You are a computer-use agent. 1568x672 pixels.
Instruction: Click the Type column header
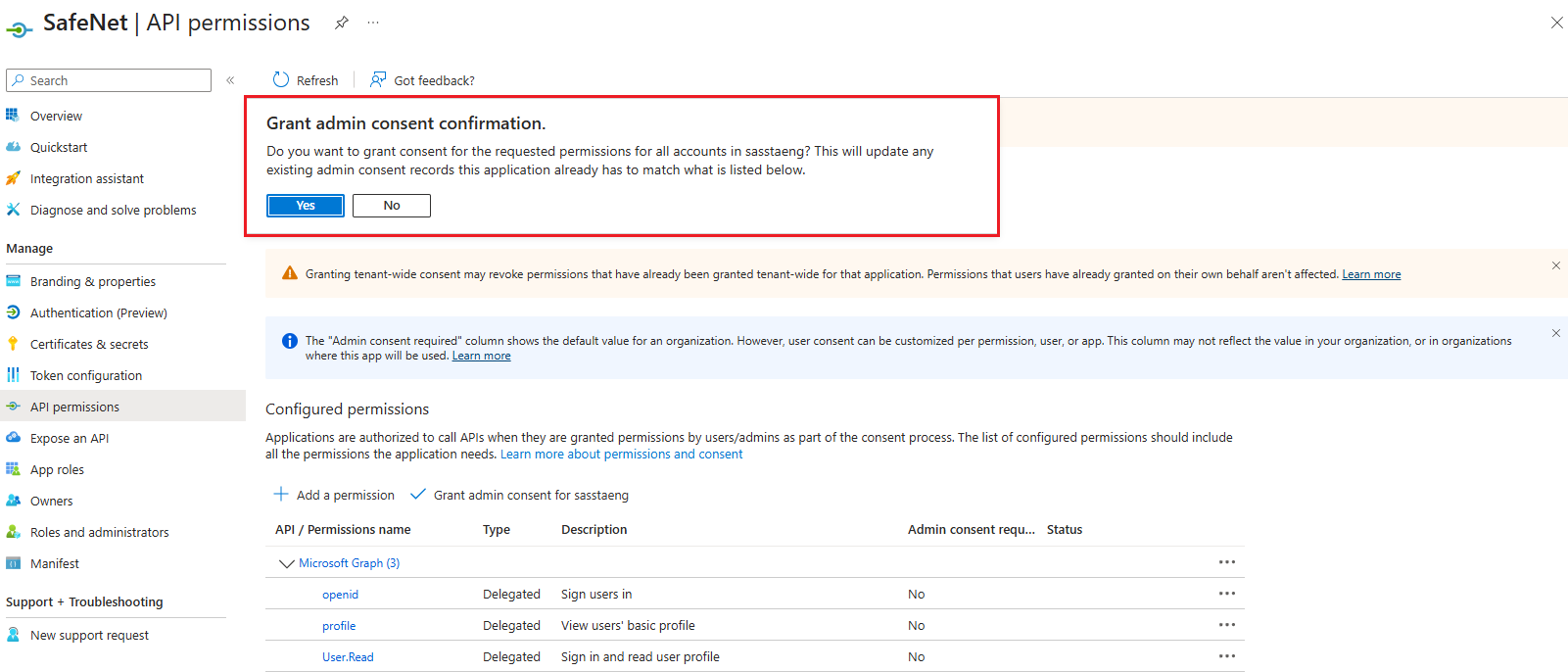pos(497,530)
